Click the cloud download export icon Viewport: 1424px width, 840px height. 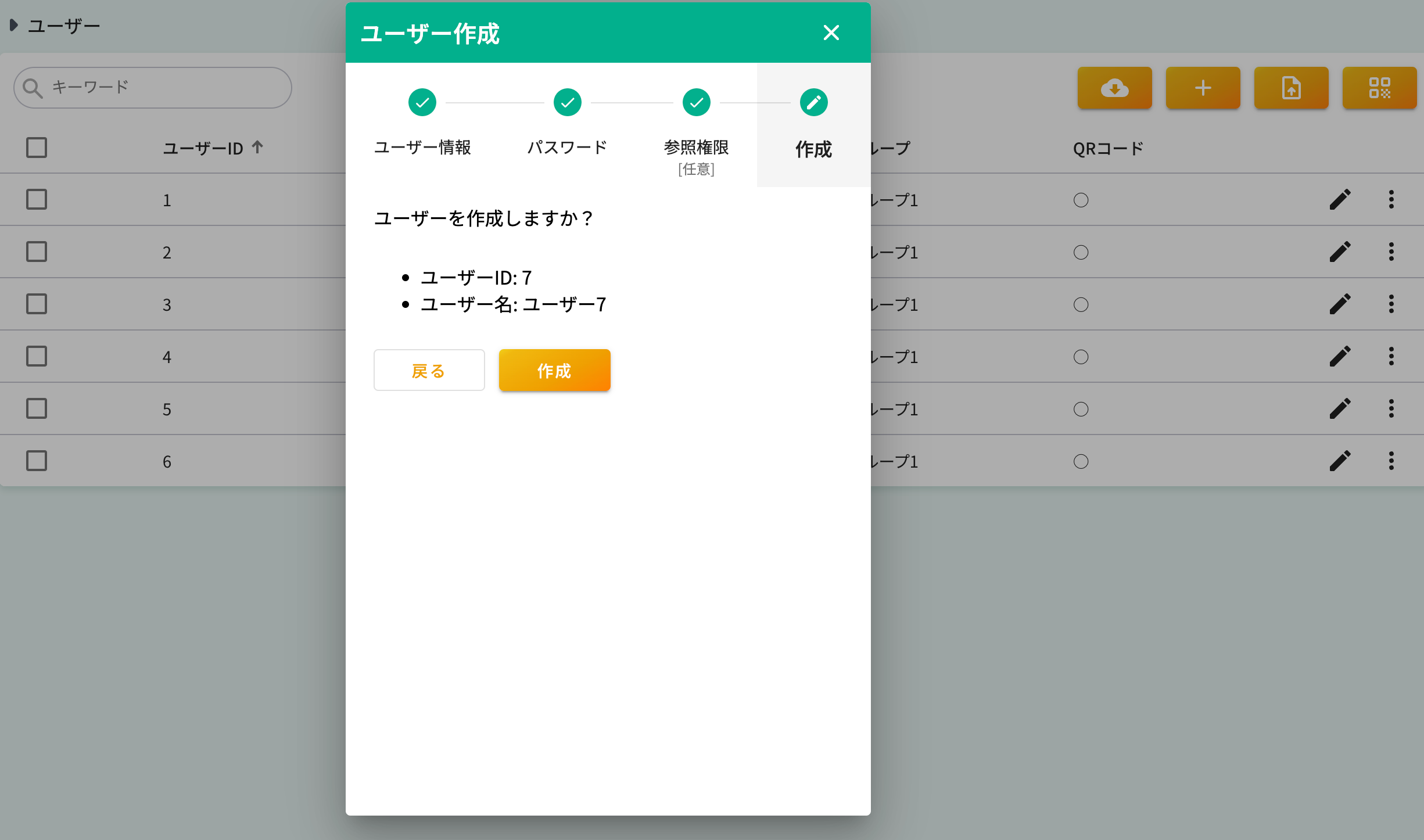click(x=1115, y=88)
